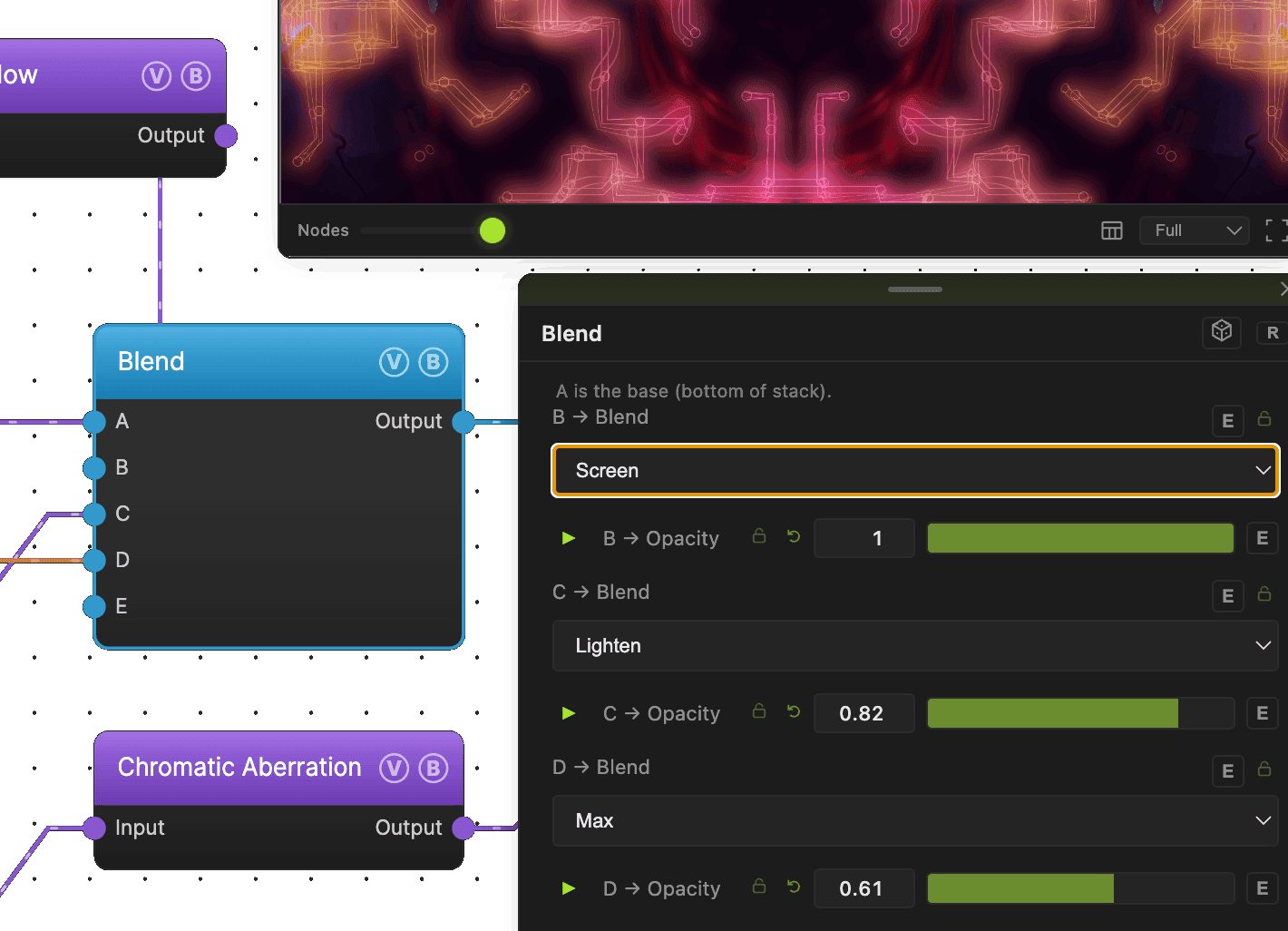
Task: Select the Chromatic Aberration node title
Action: (239, 768)
